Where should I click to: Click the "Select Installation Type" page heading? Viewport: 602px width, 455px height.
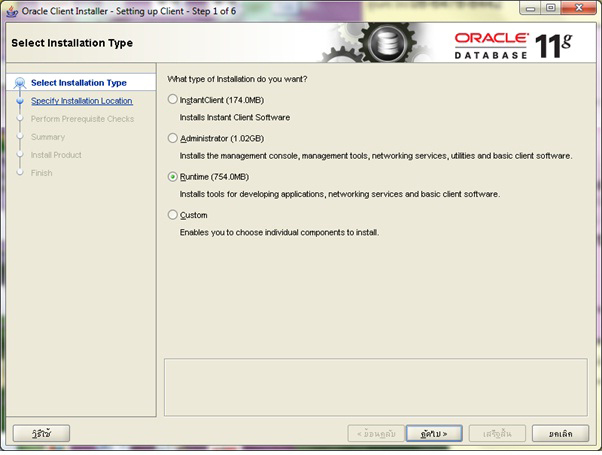coord(72,43)
